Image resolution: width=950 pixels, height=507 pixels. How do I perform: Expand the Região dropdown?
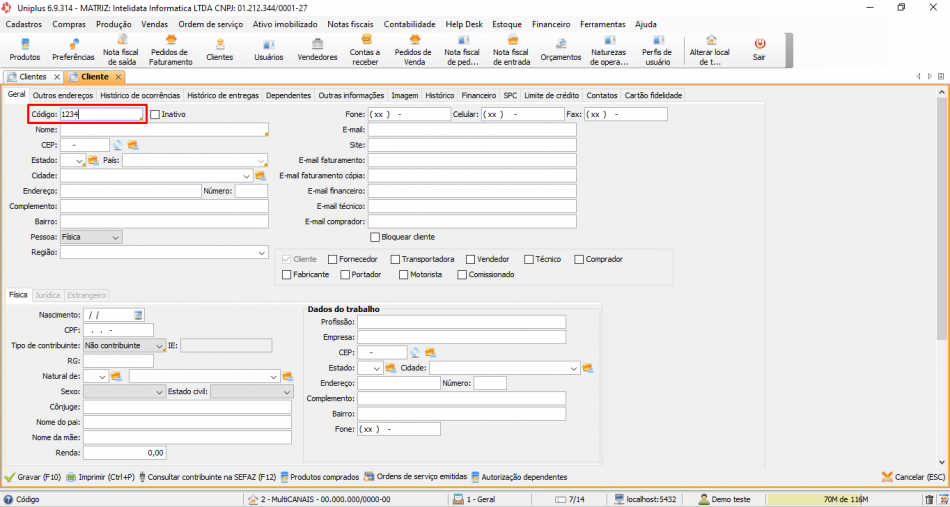click(x=262, y=253)
